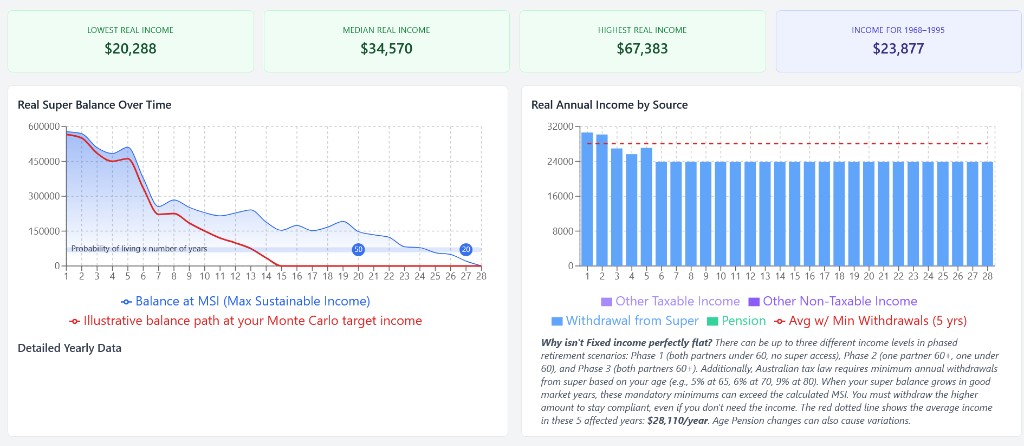Click the Other Taxable Income legend swatch
This screenshot has height=446, width=1024.
coord(606,301)
